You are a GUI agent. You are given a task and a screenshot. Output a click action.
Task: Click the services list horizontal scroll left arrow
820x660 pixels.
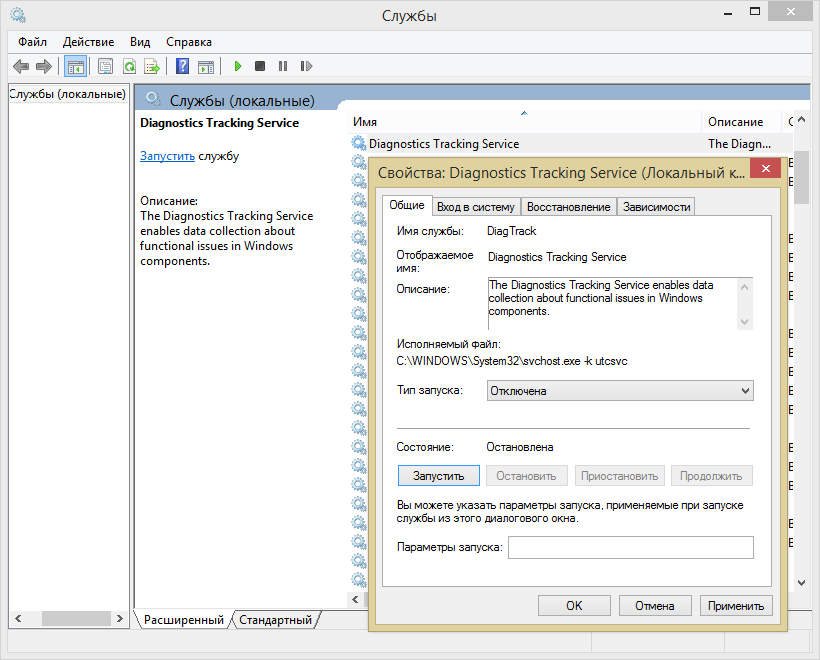click(356, 599)
